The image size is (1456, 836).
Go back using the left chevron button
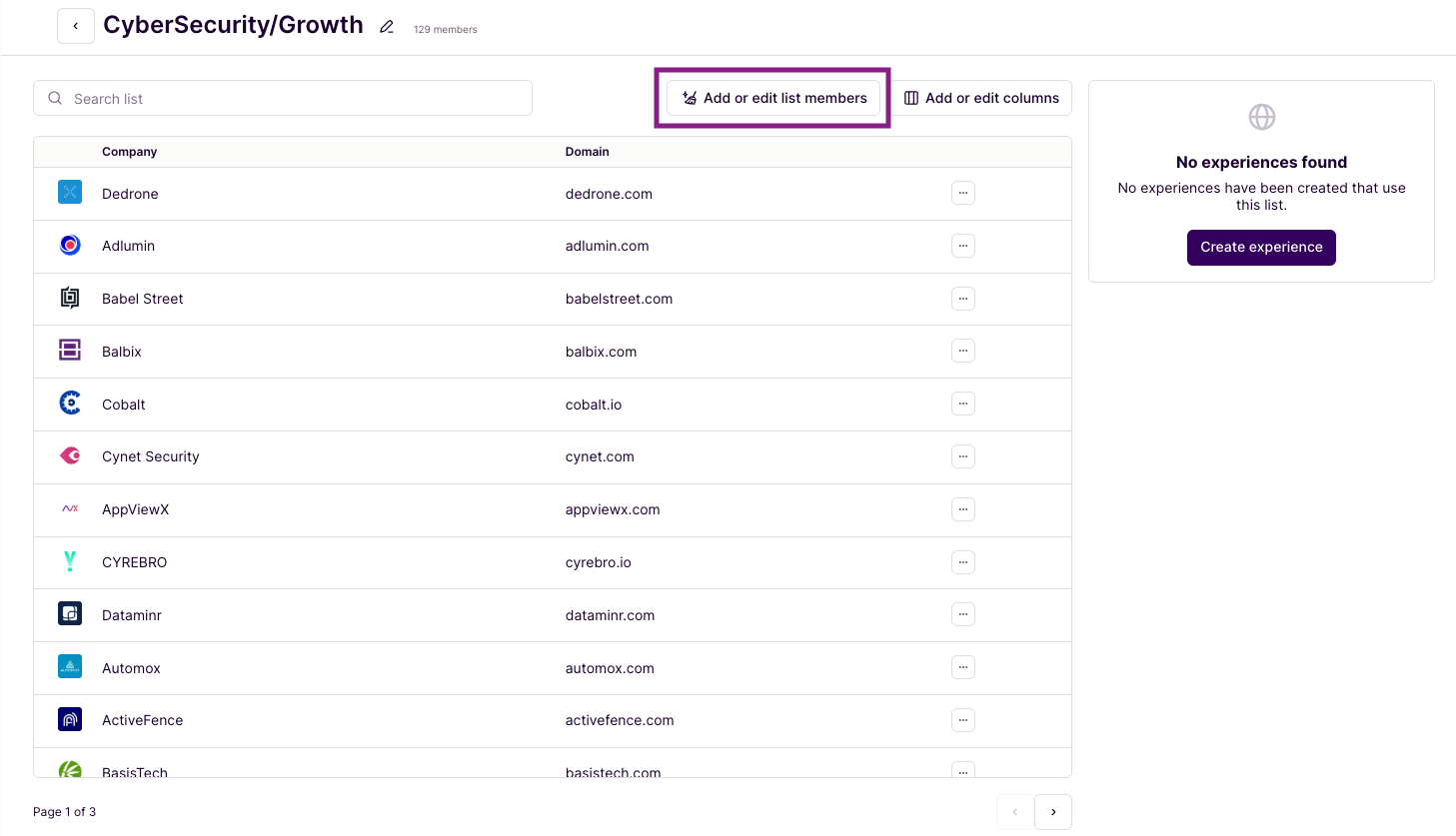pos(76,26)
